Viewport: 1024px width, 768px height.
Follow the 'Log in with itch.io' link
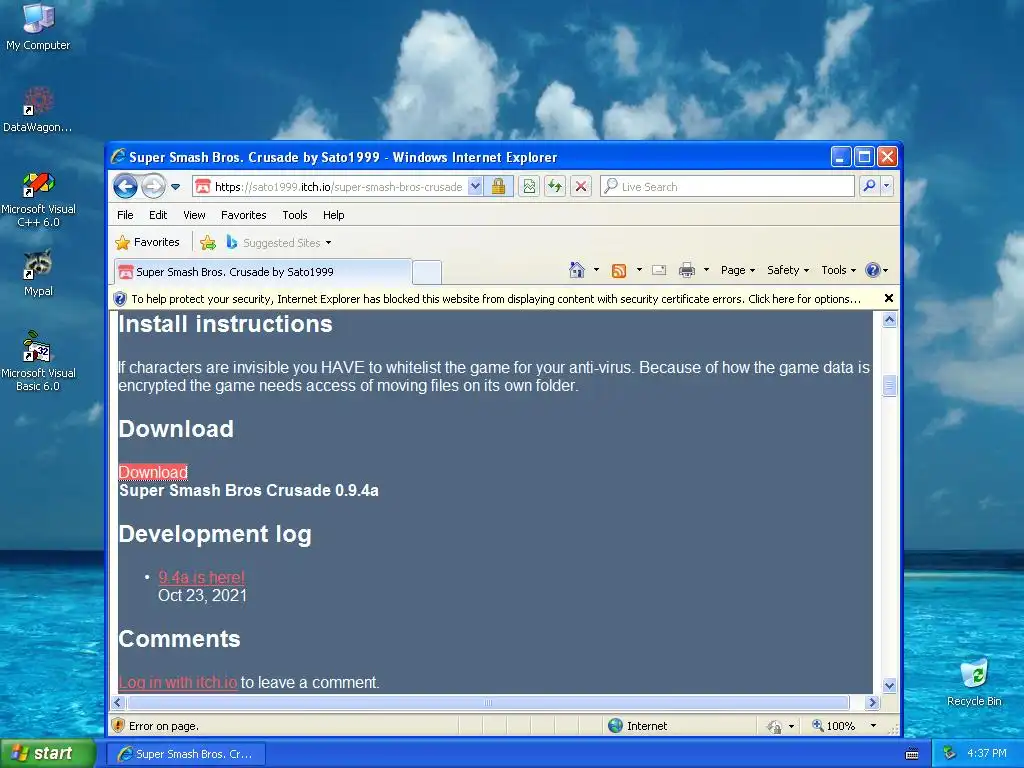(178, 682)
